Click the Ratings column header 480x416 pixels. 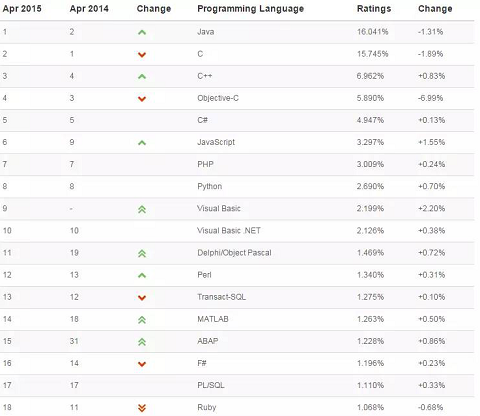point(374,9)
